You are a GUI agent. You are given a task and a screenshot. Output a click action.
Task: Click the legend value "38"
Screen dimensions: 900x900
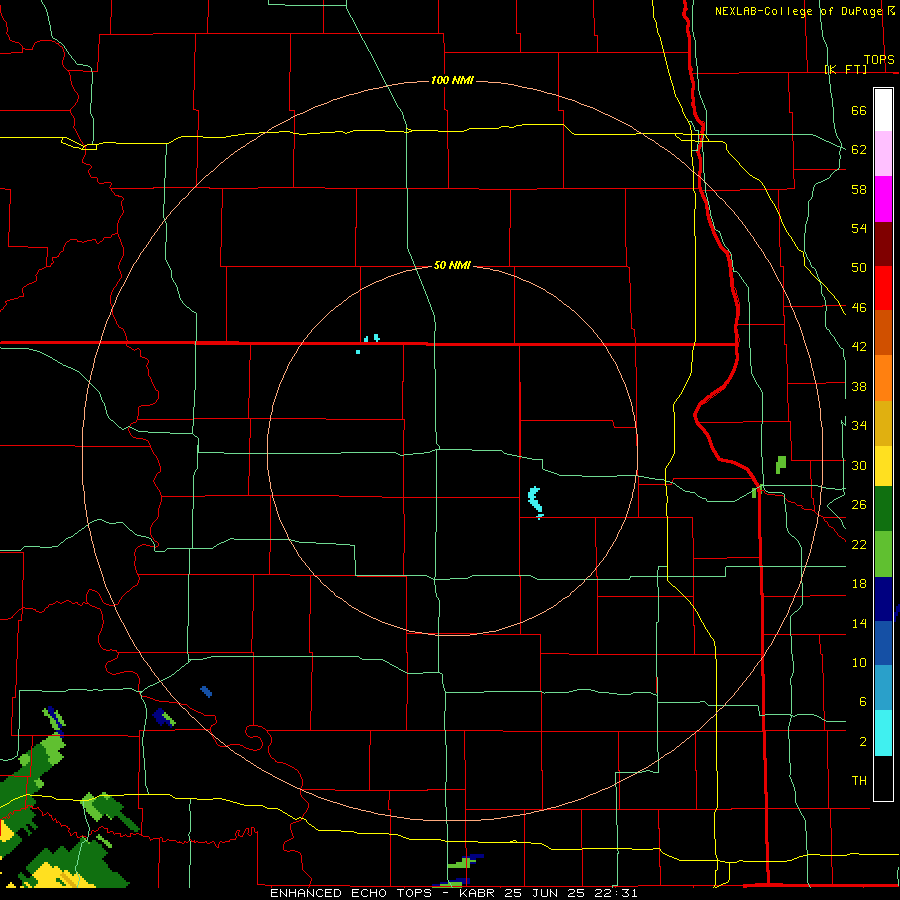(859, 386)
